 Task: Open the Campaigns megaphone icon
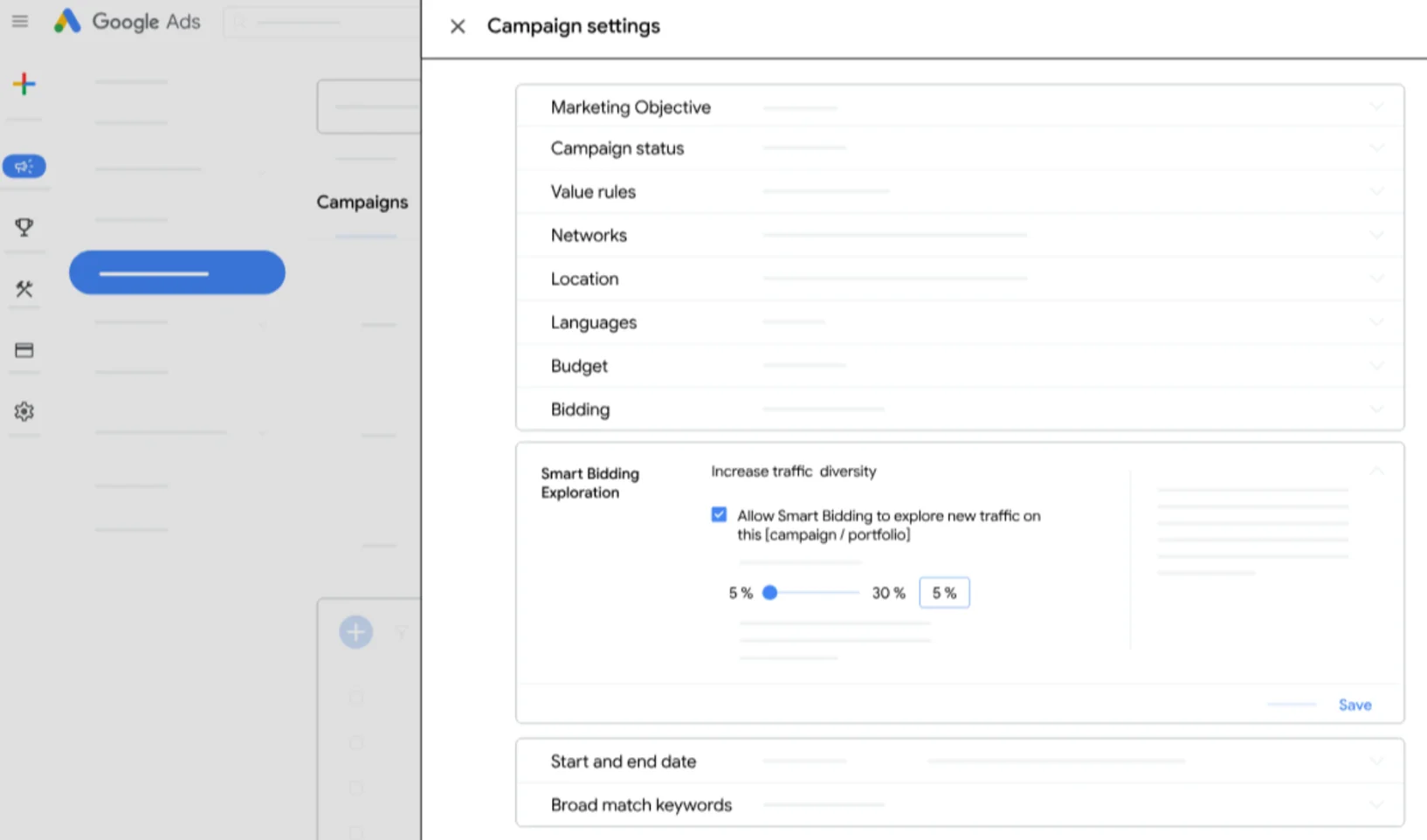coord(24,166)
